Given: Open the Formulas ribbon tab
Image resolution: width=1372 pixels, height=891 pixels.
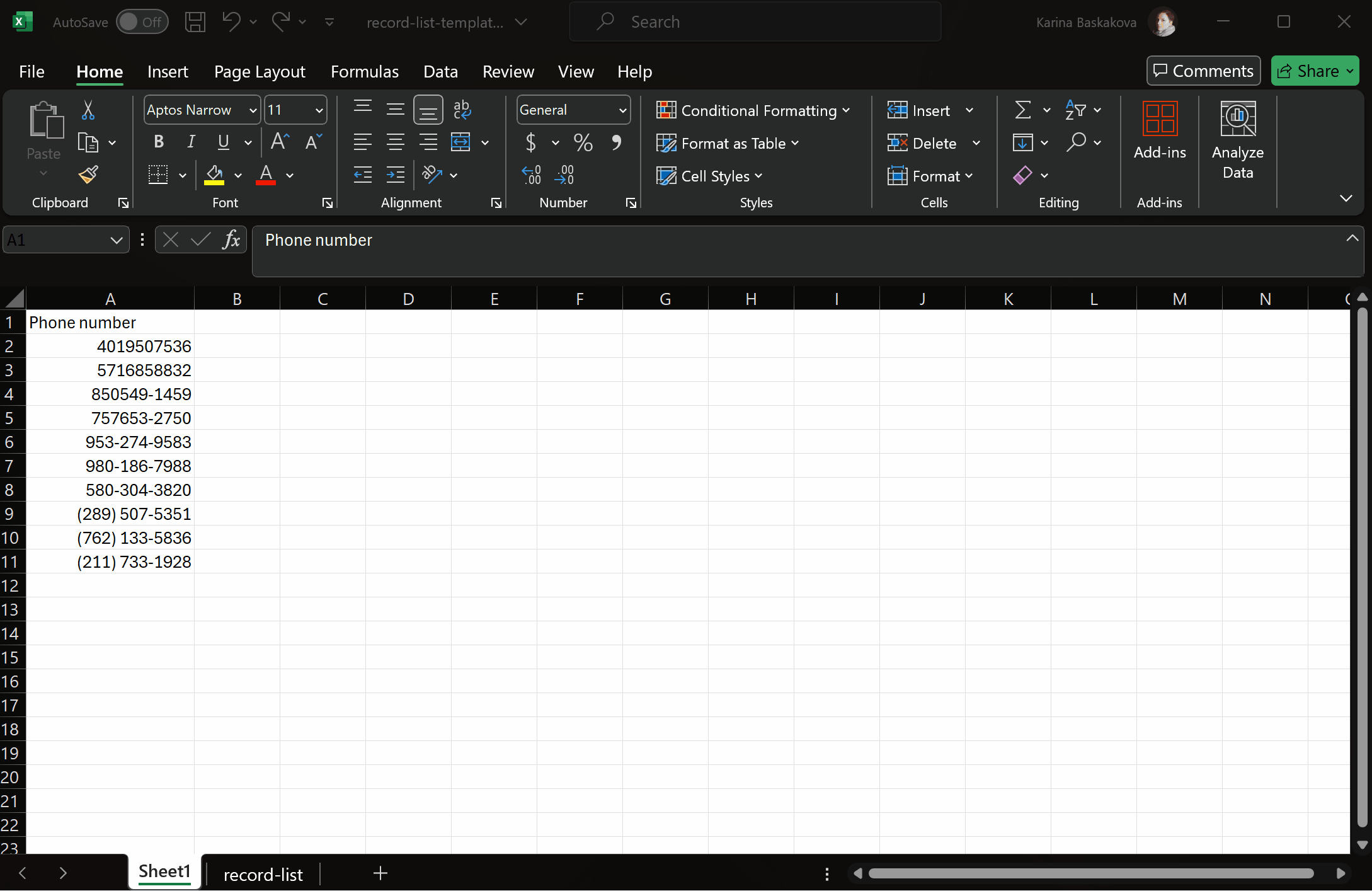Looking at the screenshot, I should (365, 72).
